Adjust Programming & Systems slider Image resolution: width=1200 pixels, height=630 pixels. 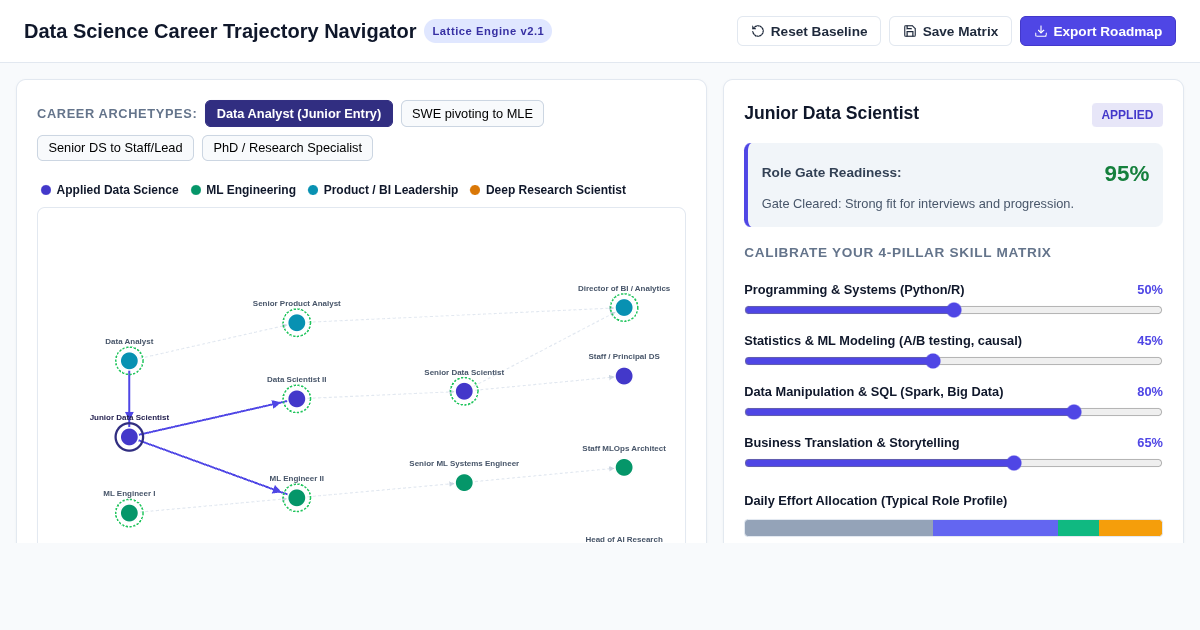[953, 310]
